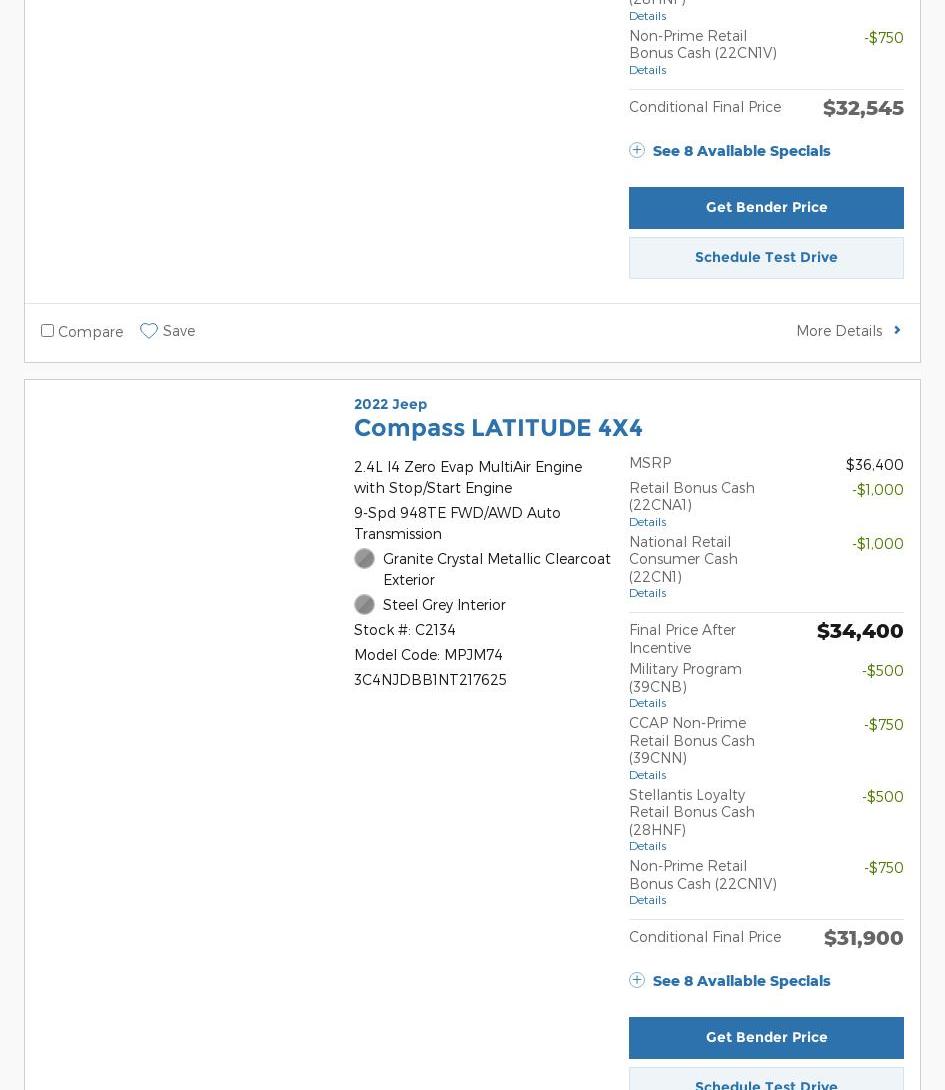
Task: Expand See 8 Available Specials under $32,545
Action: [x=741, y=151]
